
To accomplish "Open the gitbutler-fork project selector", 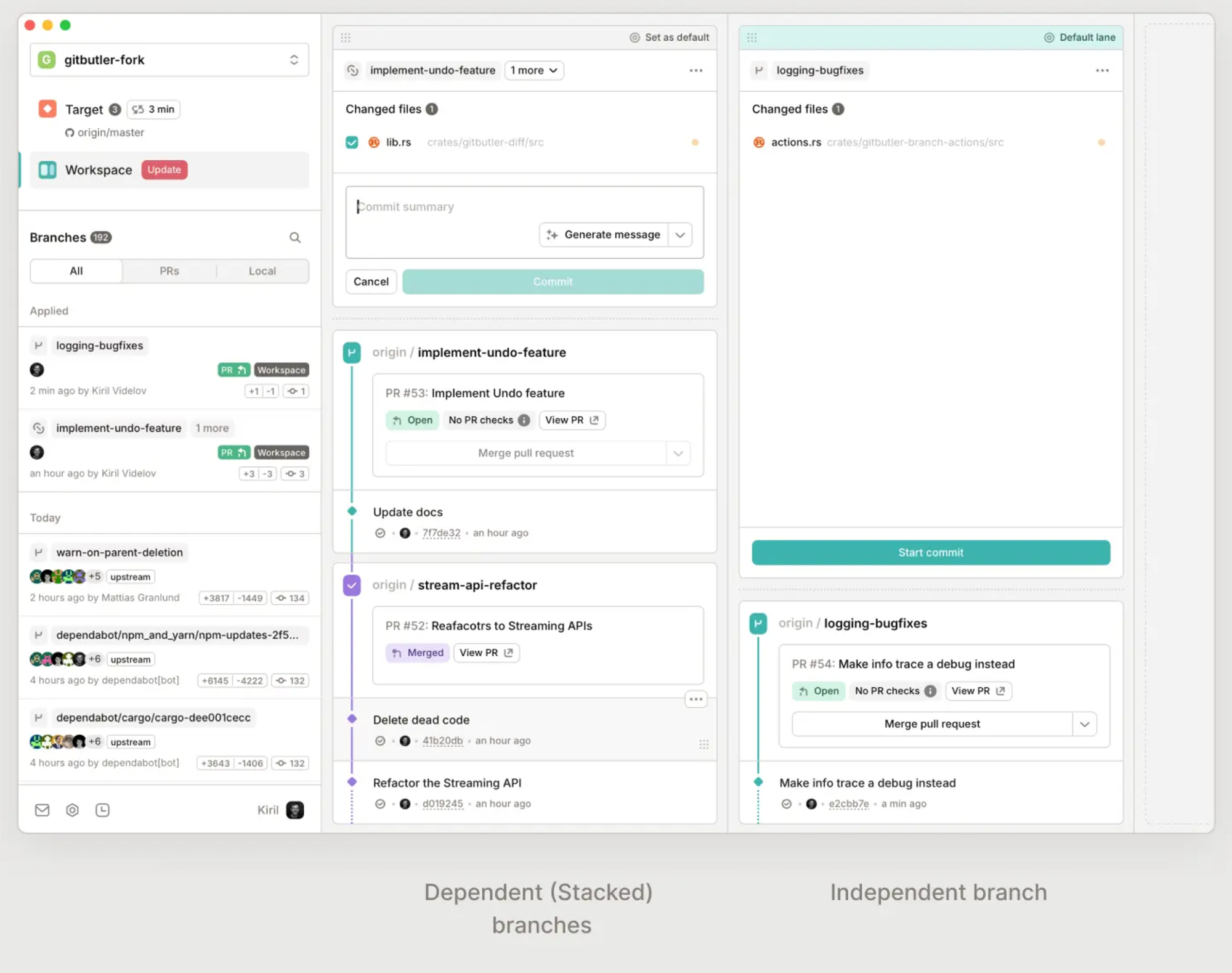I will (x=169, y=60).
